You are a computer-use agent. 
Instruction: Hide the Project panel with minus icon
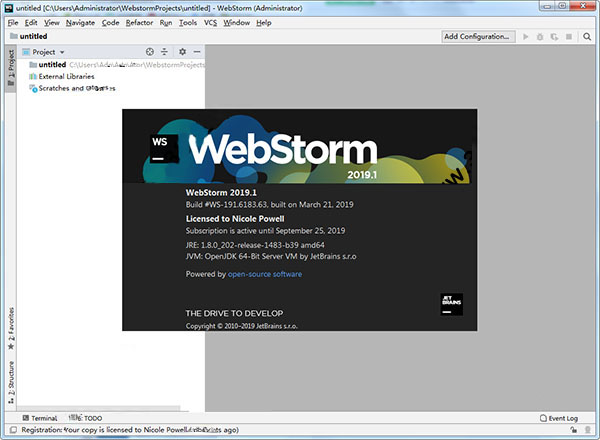pos(197,52)
